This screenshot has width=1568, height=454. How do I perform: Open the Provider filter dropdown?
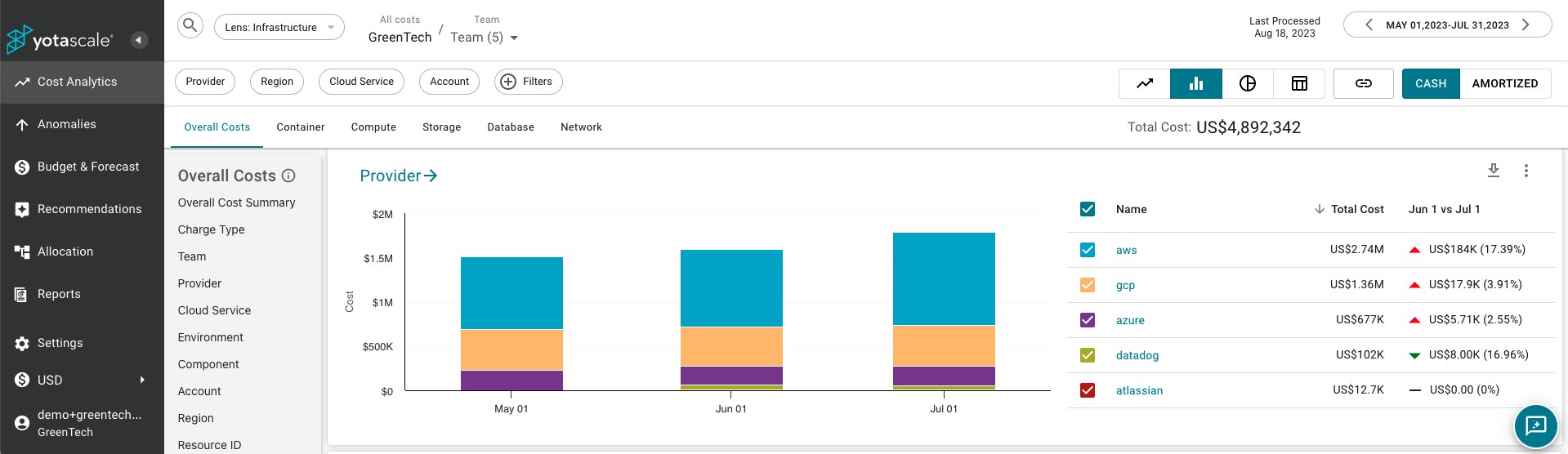205,82
